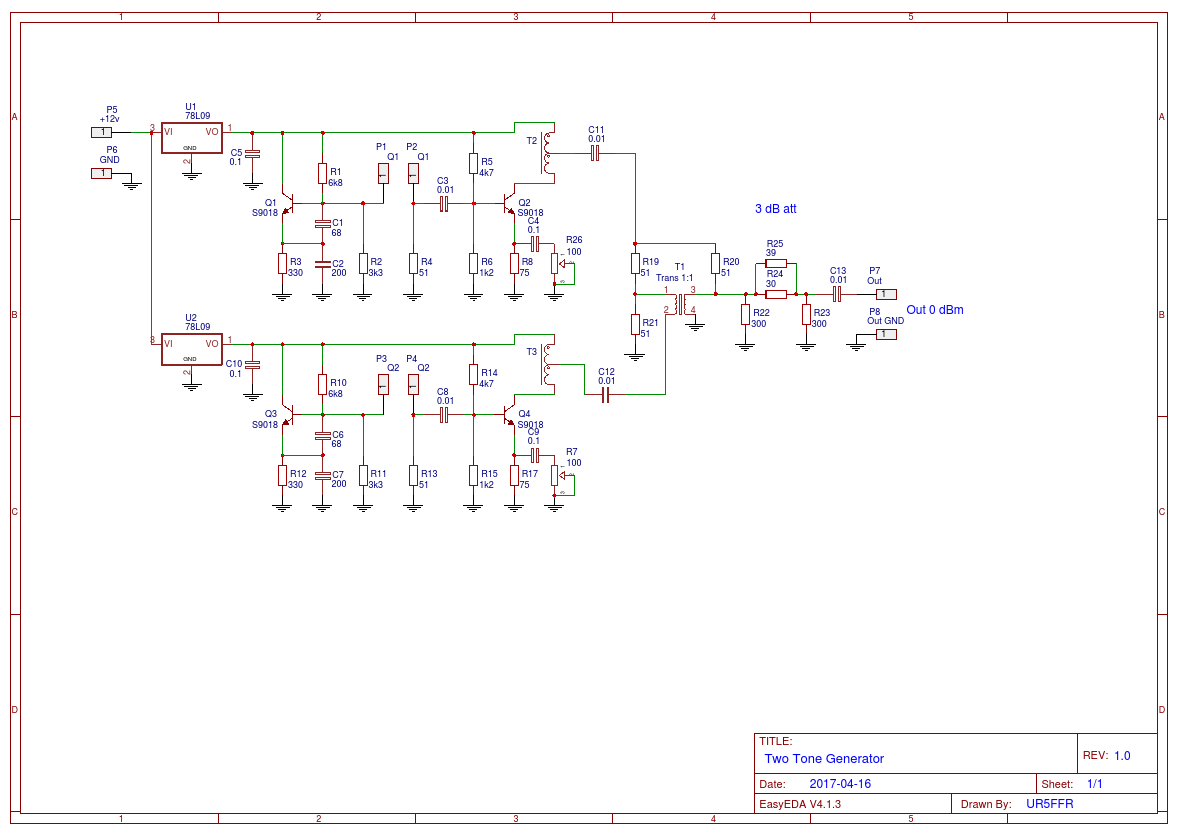Select the P8 Out GND connector

click(886, 334)
